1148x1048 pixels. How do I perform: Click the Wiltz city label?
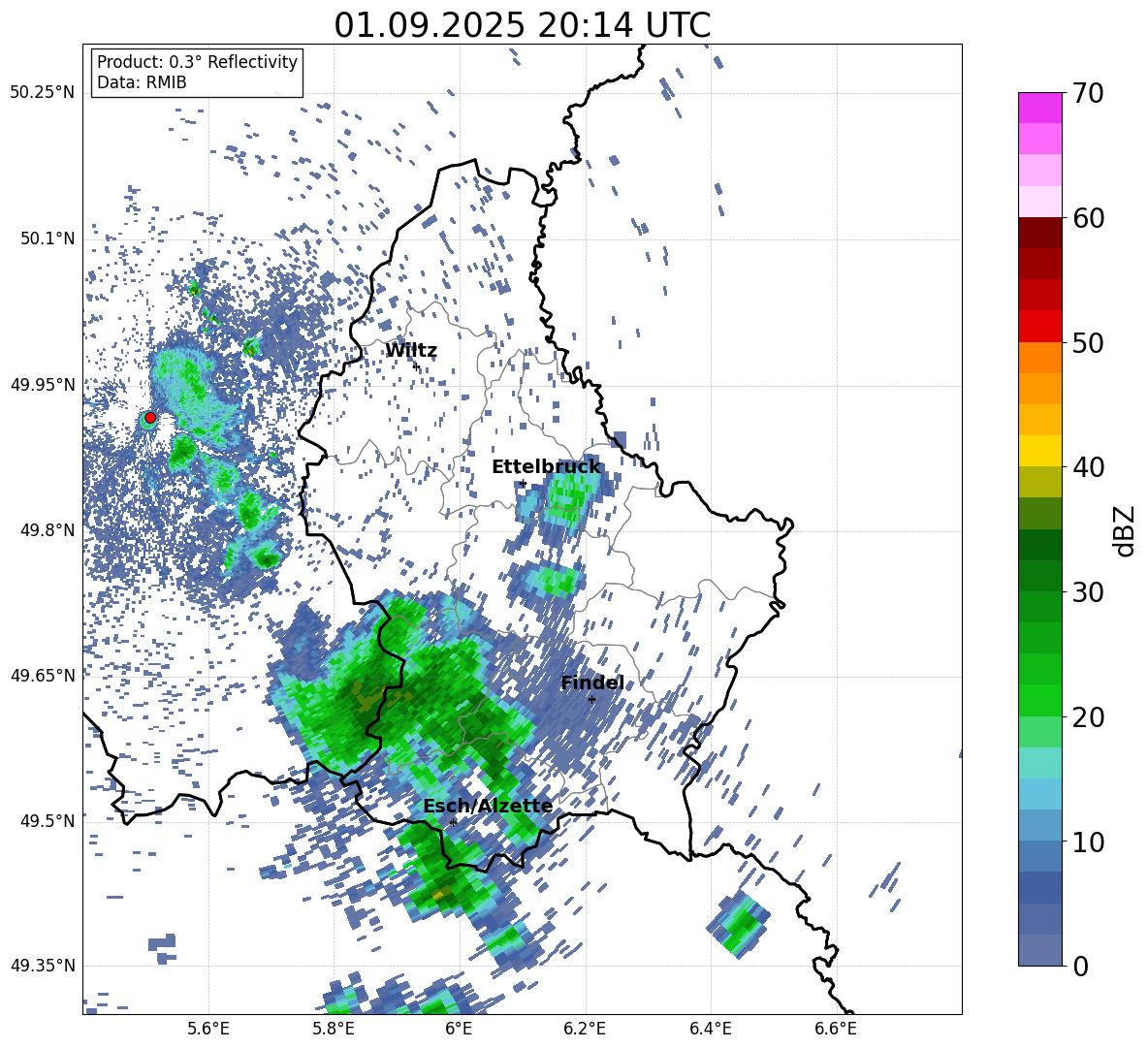[x=411, y=351]
